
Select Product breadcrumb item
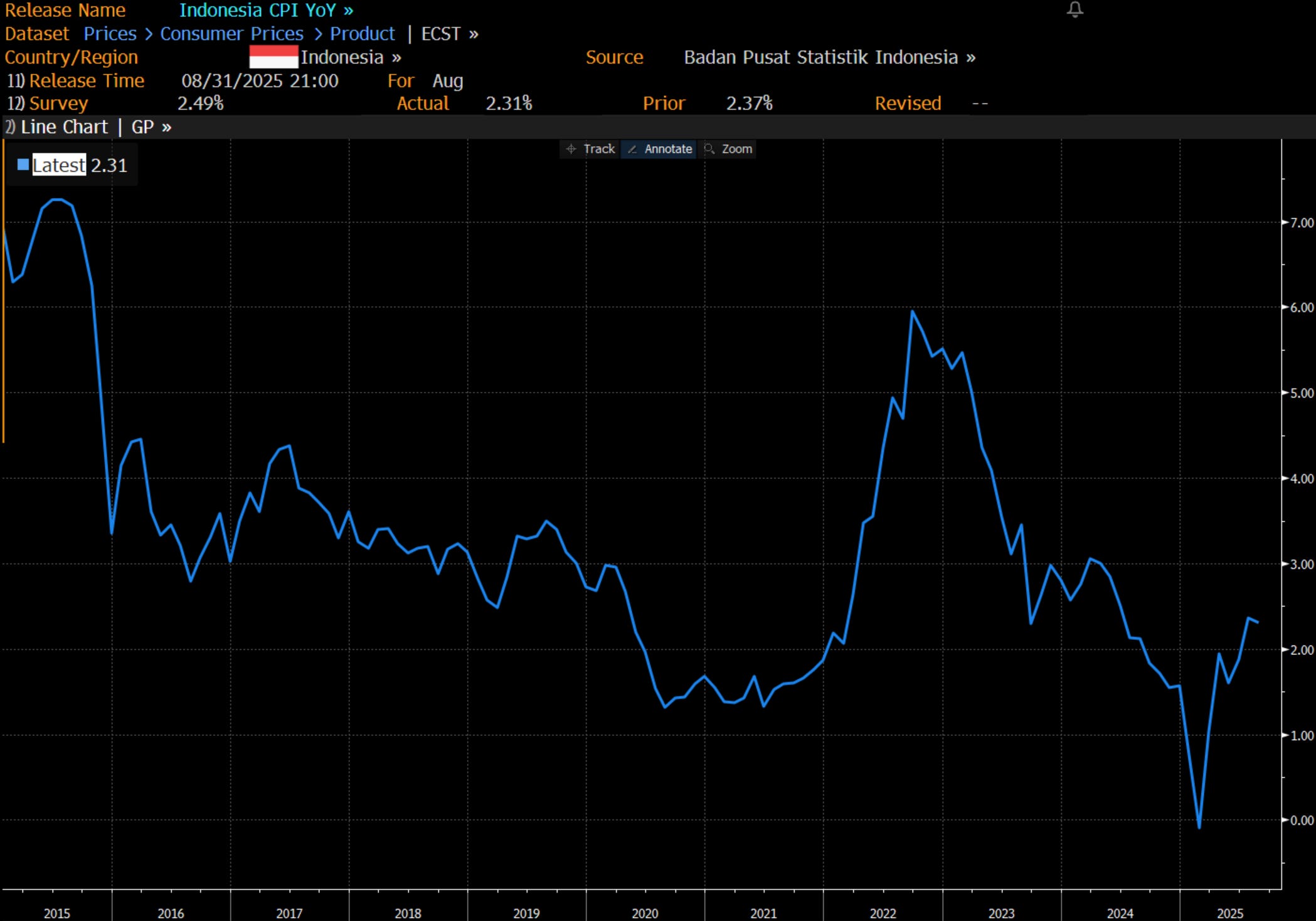362,34
